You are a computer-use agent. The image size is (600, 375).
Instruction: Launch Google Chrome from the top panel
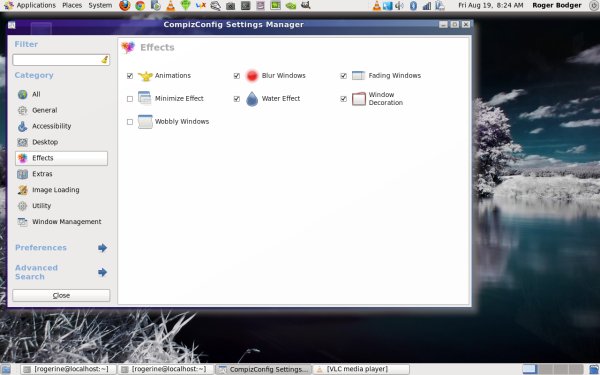(140, 5)
